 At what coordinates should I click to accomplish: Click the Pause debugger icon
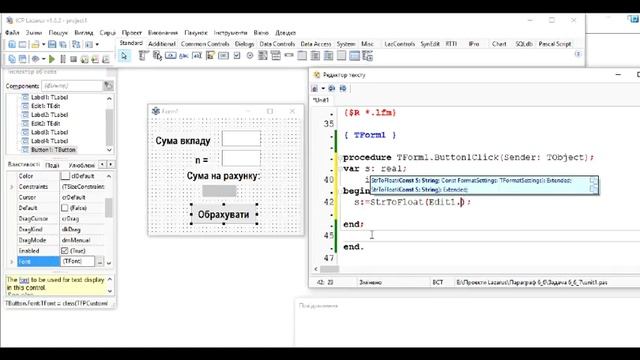[x=63, y=59]
